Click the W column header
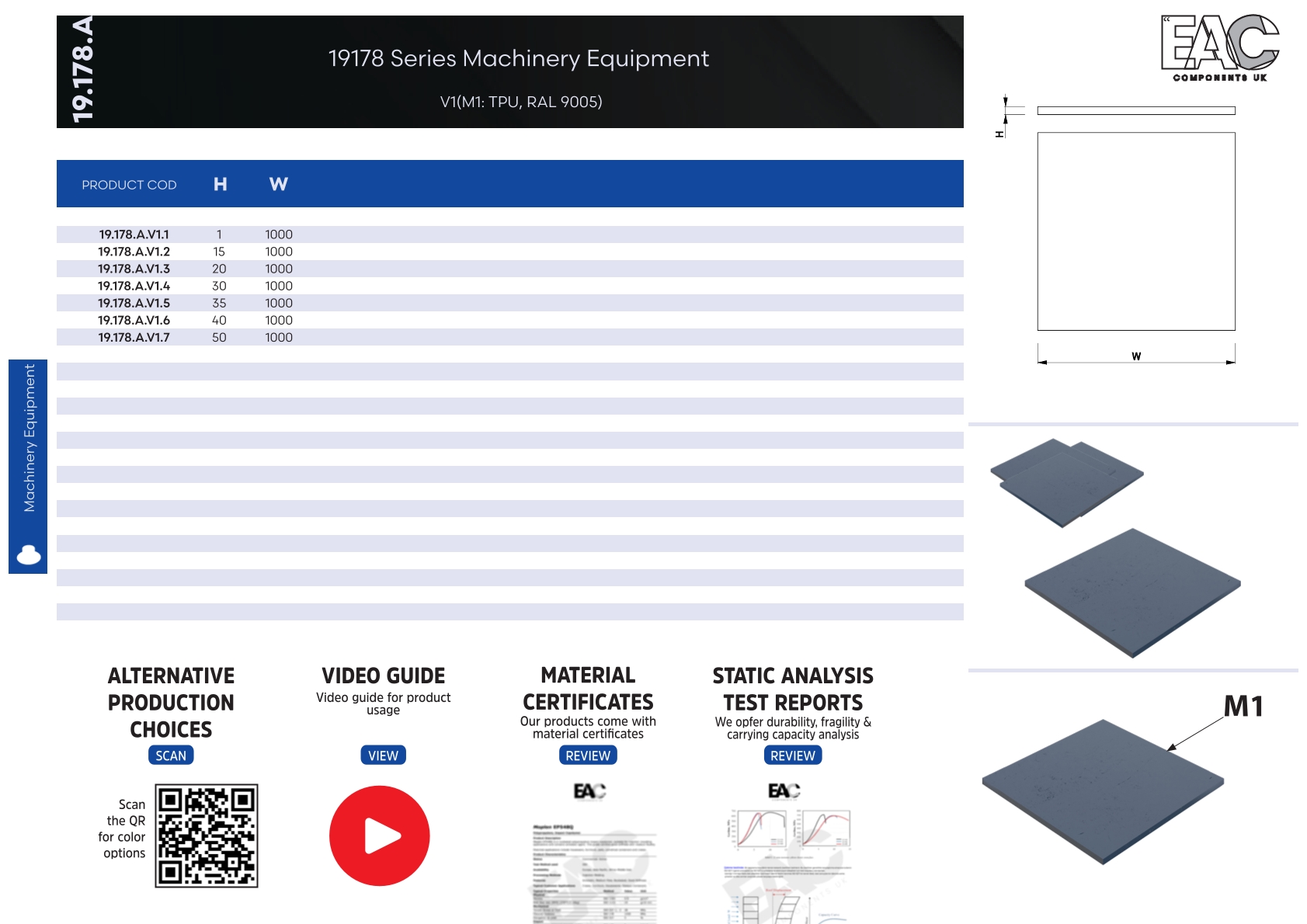The image size is (1307, 924). tap(278, 184)
